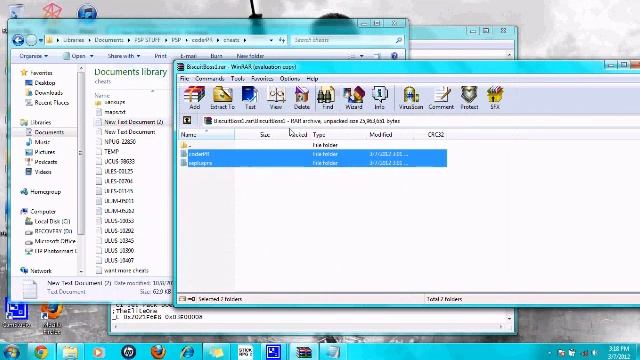Click the PSP STUFF breadcrumb in address bar
Image resolution: width=640 pixels, height=360 pixels.
click(147, 40)
